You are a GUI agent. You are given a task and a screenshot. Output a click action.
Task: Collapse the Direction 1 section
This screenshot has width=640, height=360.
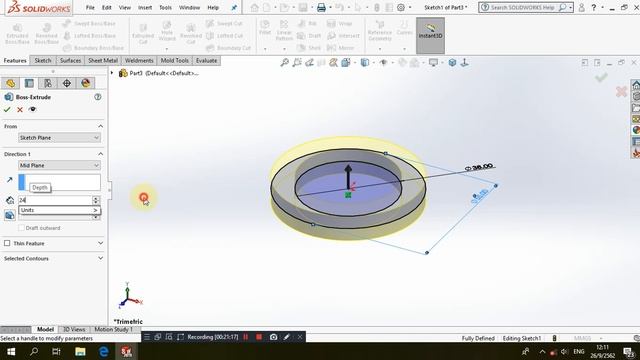tap(100, 154)
